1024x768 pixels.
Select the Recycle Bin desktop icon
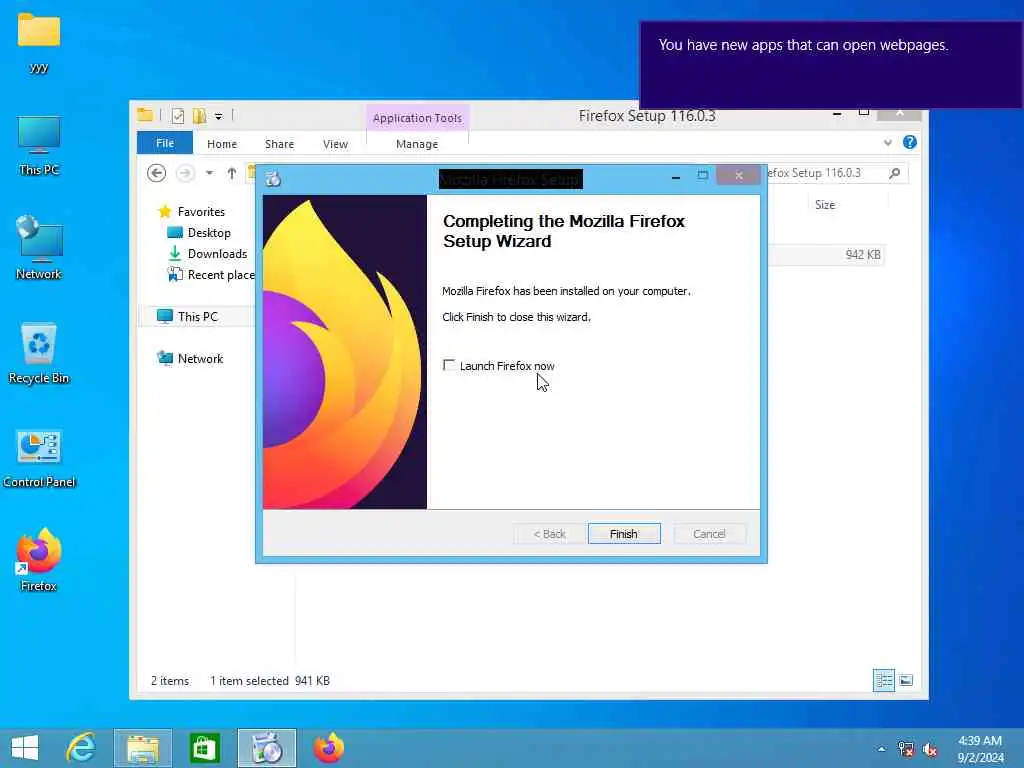point(39,353)
